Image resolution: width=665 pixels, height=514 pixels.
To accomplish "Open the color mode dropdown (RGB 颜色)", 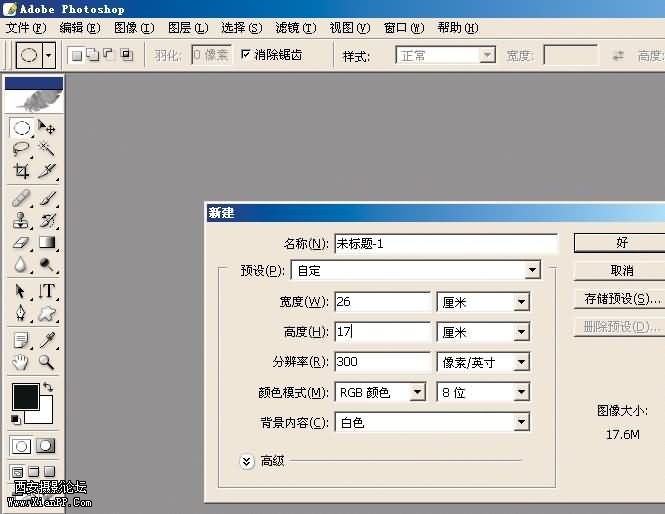I will (417, 392).
